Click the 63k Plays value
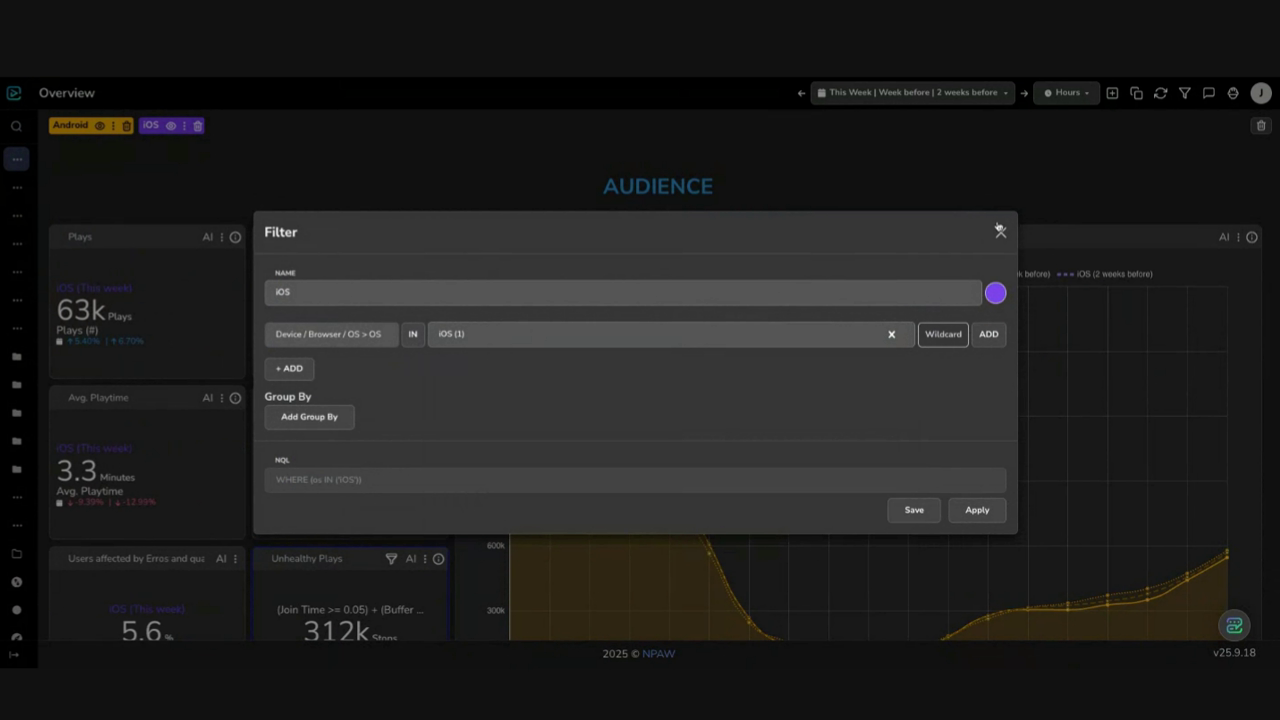The width and height of the screenshot is (1280, 720). tap(94, 311)
